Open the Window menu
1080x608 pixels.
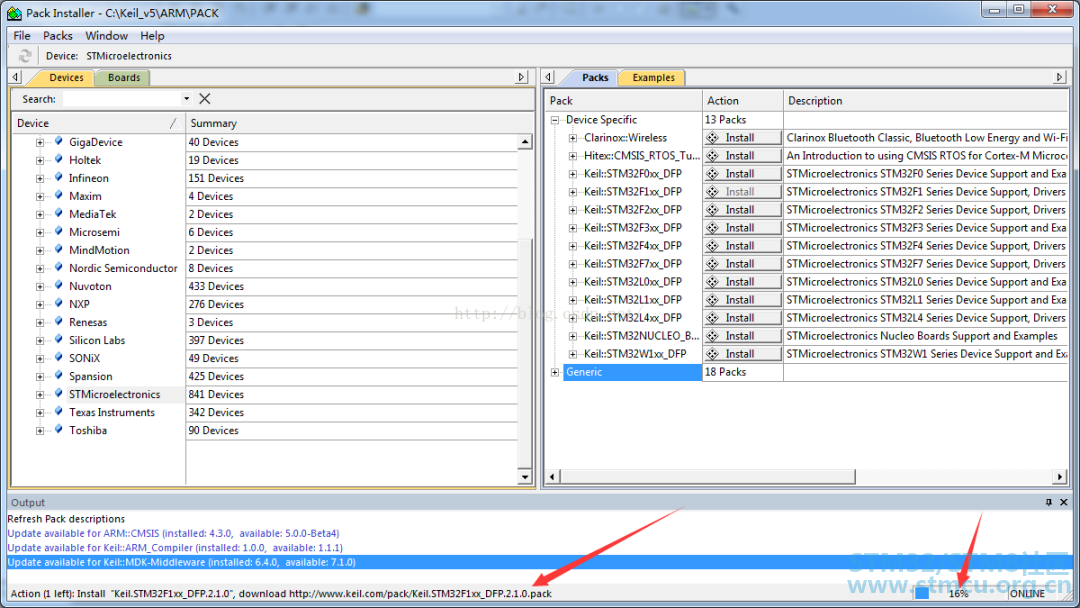click(x=107, y=36)
